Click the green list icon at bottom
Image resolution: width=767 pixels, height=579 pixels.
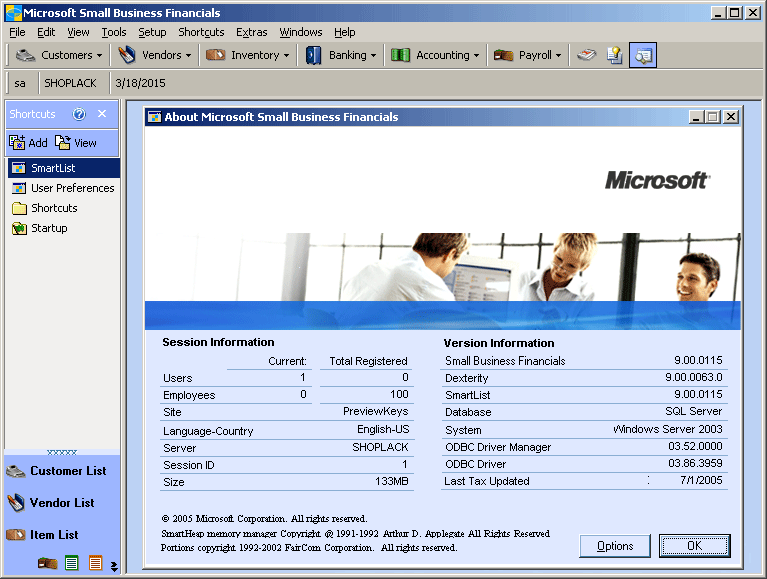[x=71, y=563]
